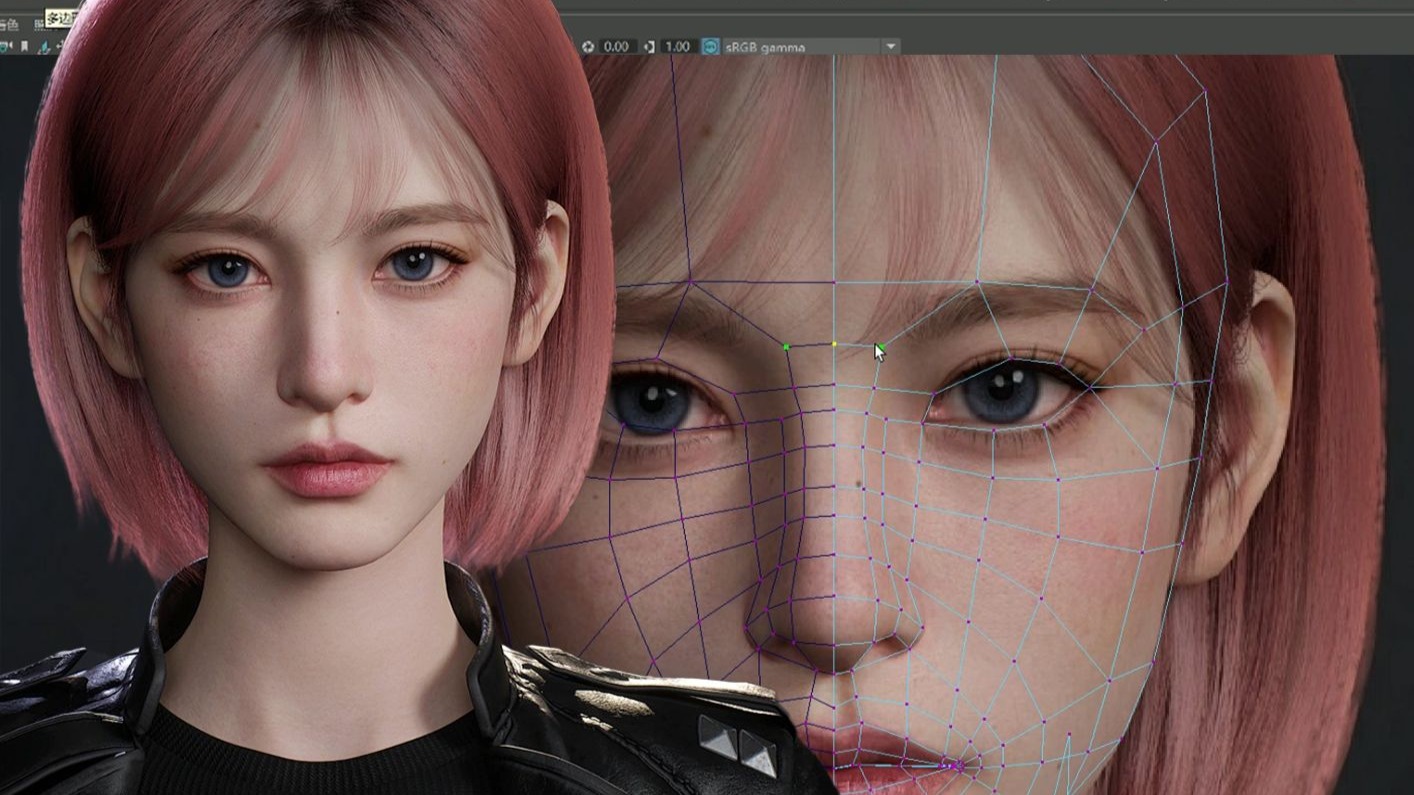The image size is (1414, 795).
Task: Click the gamma reset icon
Action: point(650,47)
